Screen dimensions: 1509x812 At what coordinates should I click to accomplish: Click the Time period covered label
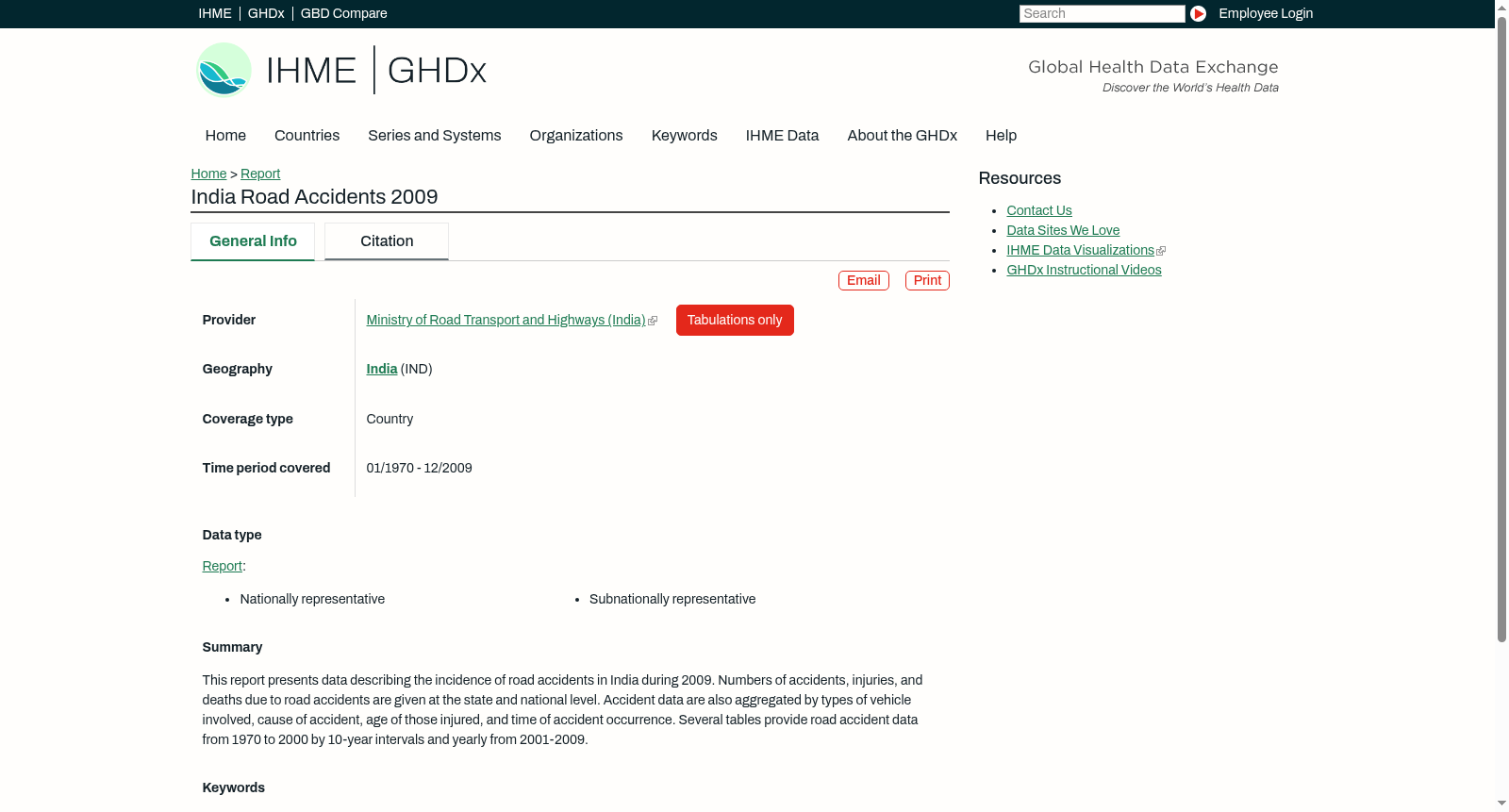(267, 469)
